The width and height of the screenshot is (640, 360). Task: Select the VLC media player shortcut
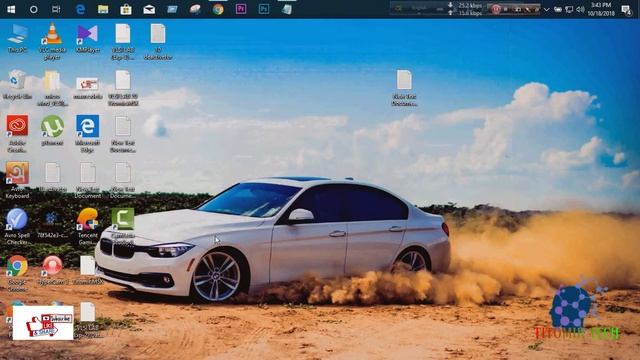point(52,42)
